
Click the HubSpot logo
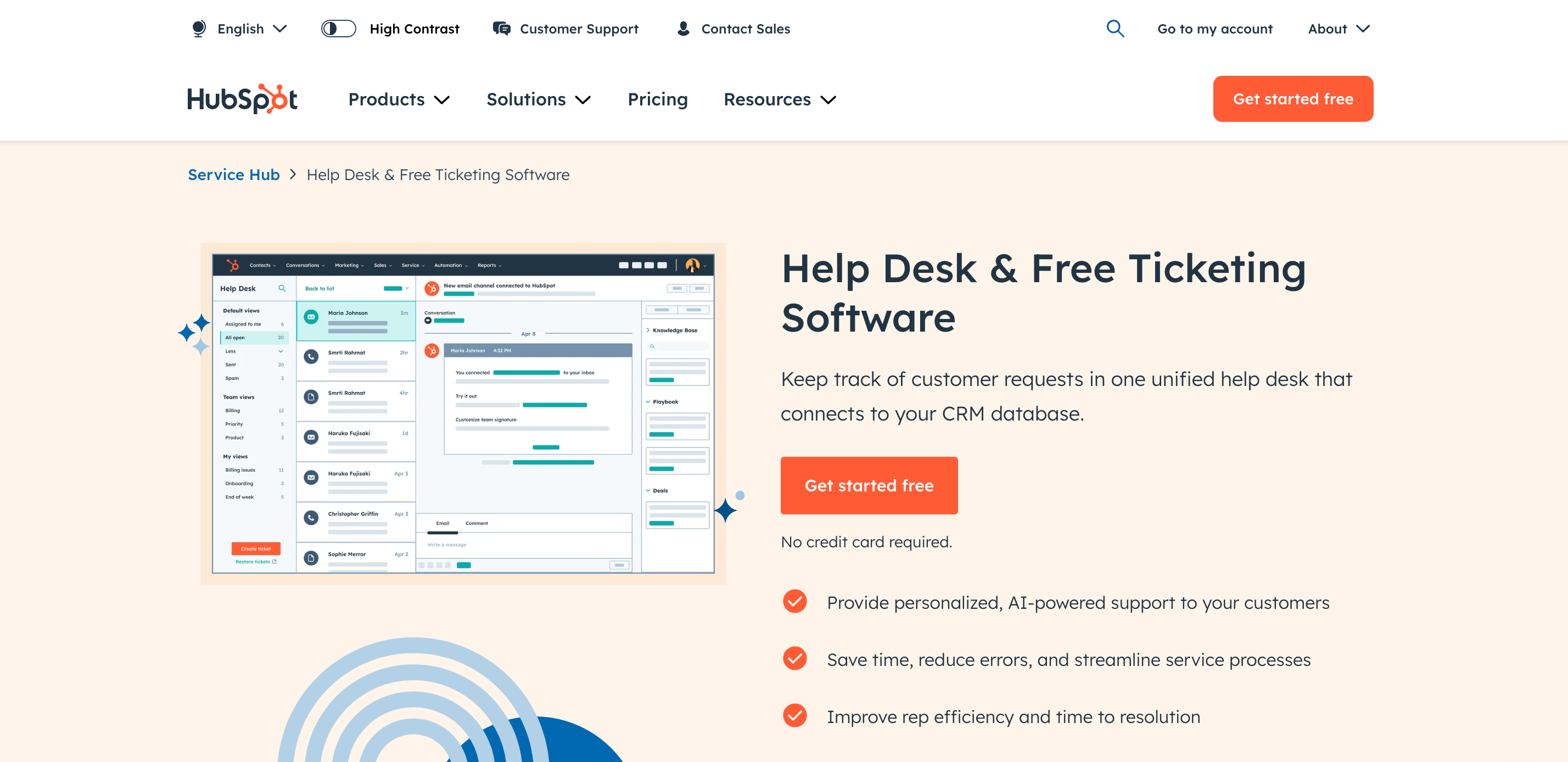(242, 99)
